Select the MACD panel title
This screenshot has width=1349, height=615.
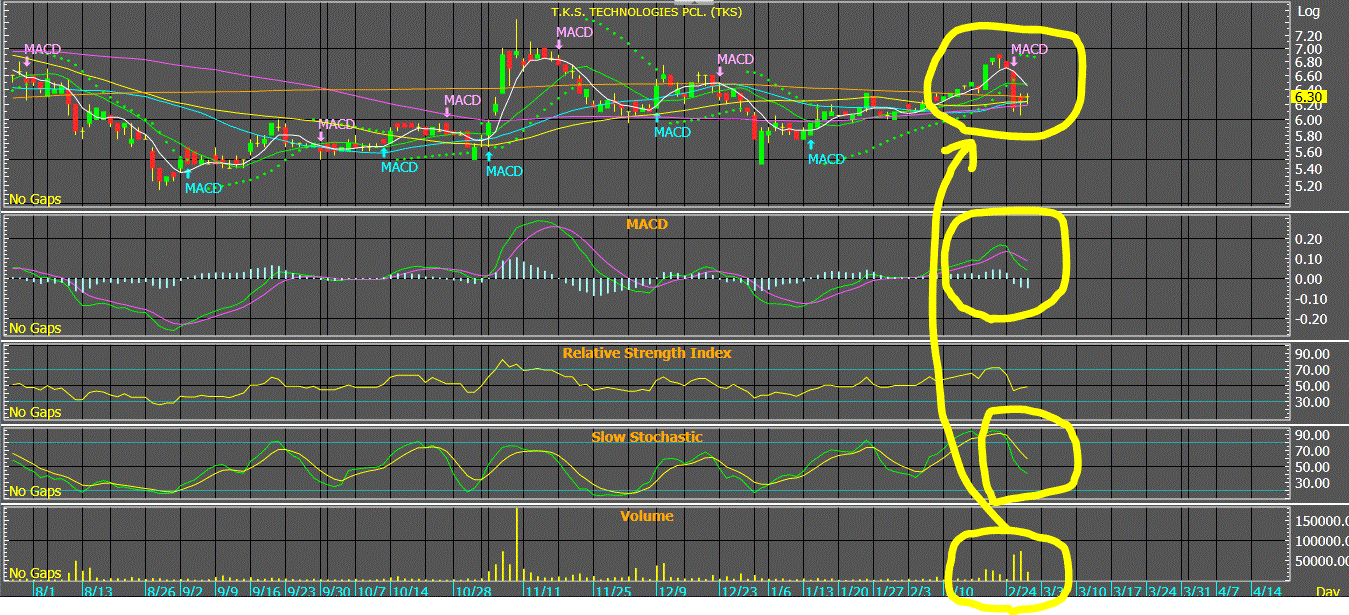(647, 224)
